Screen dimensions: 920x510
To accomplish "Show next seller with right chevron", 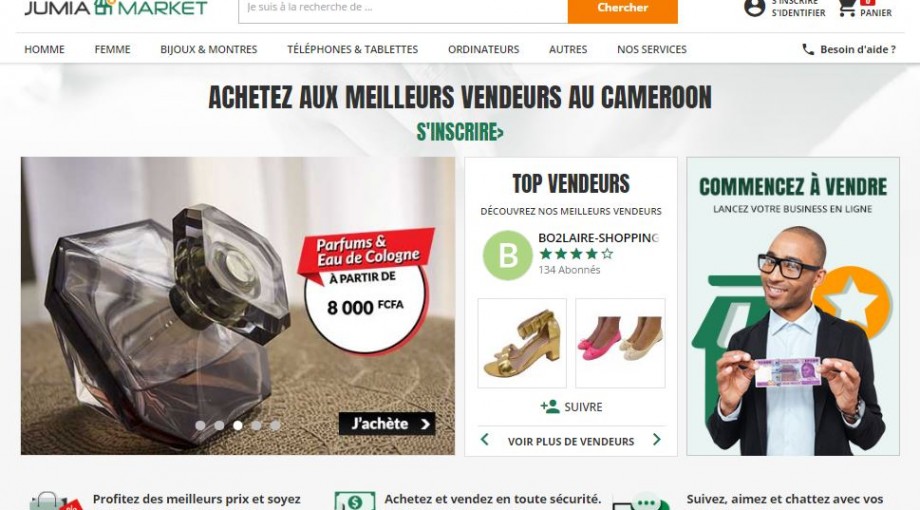I will point(657,440).
